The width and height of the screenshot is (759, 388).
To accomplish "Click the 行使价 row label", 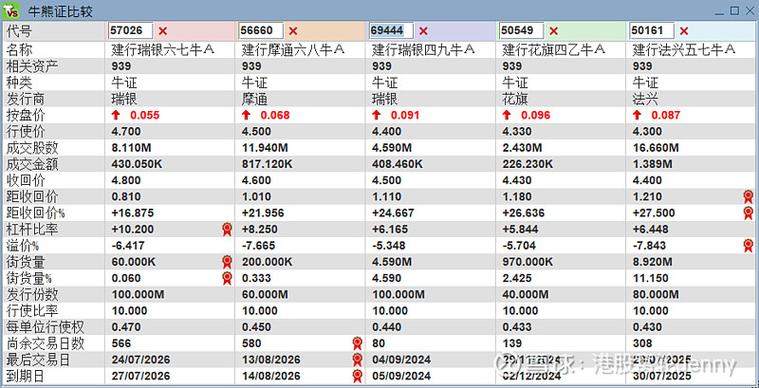I will pos(26,131).
